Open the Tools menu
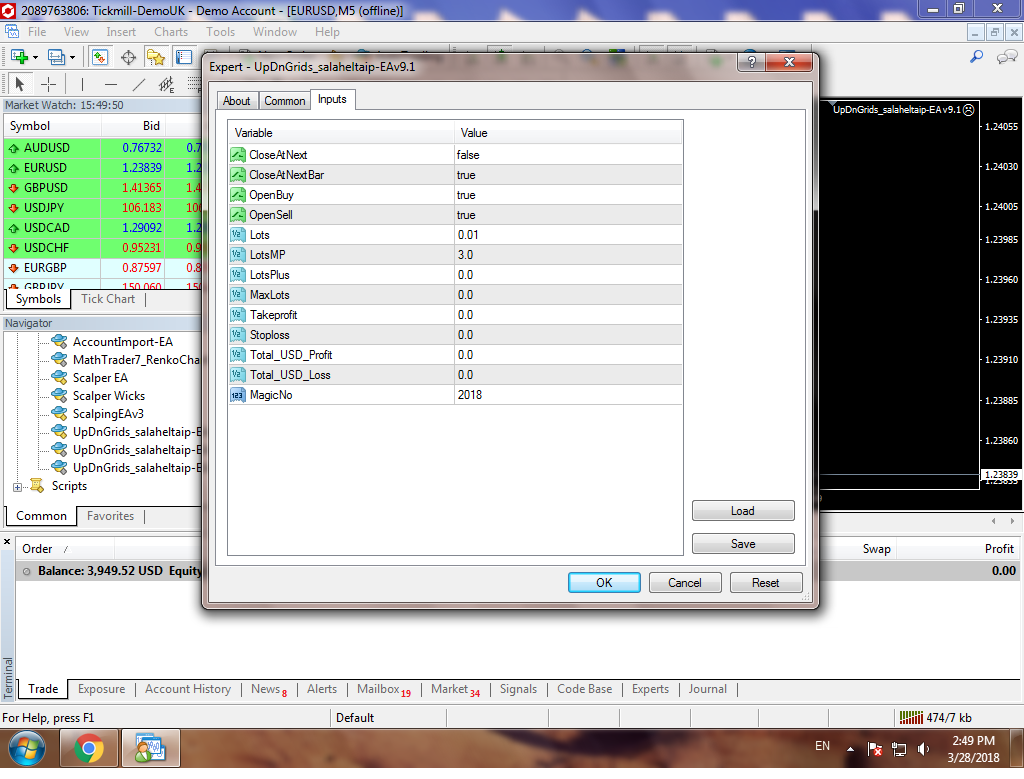1024x779 pixels. tap(221, 31)
